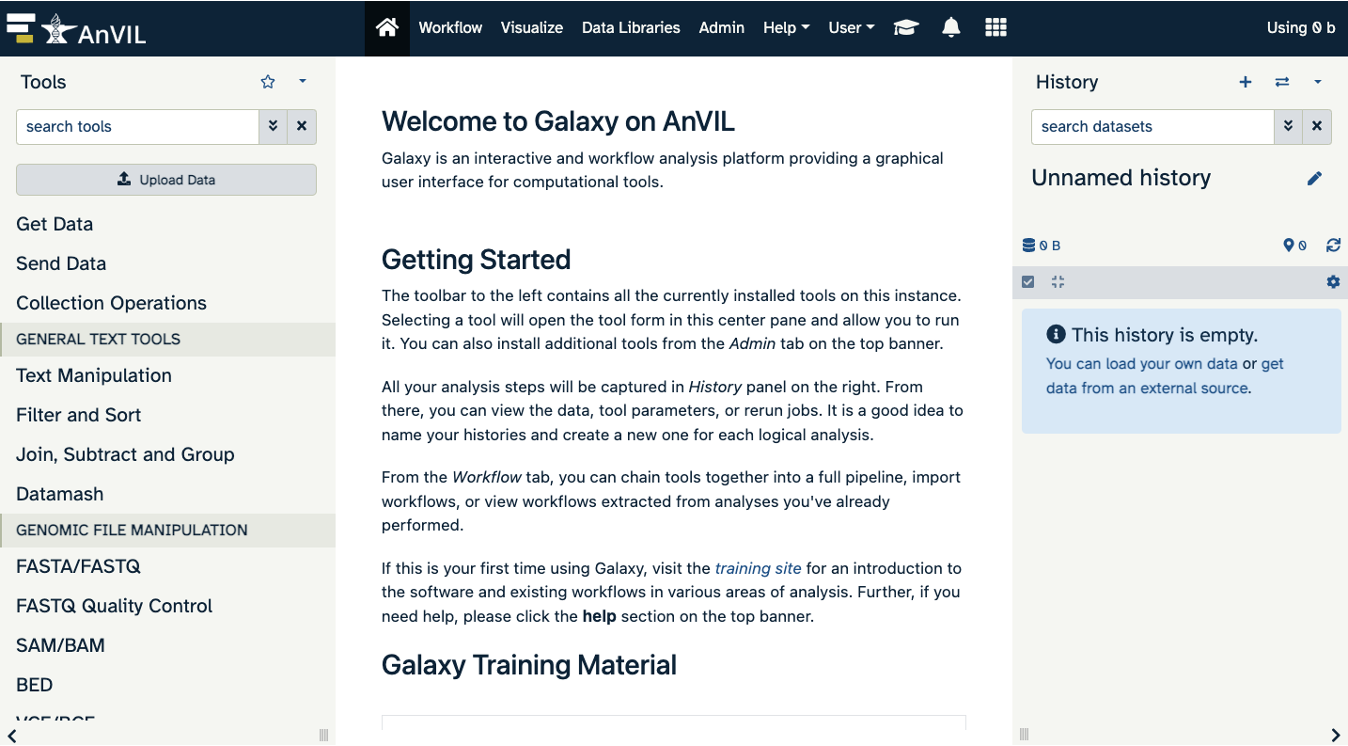Switch history with the arrows icon

coord(1282,82)
